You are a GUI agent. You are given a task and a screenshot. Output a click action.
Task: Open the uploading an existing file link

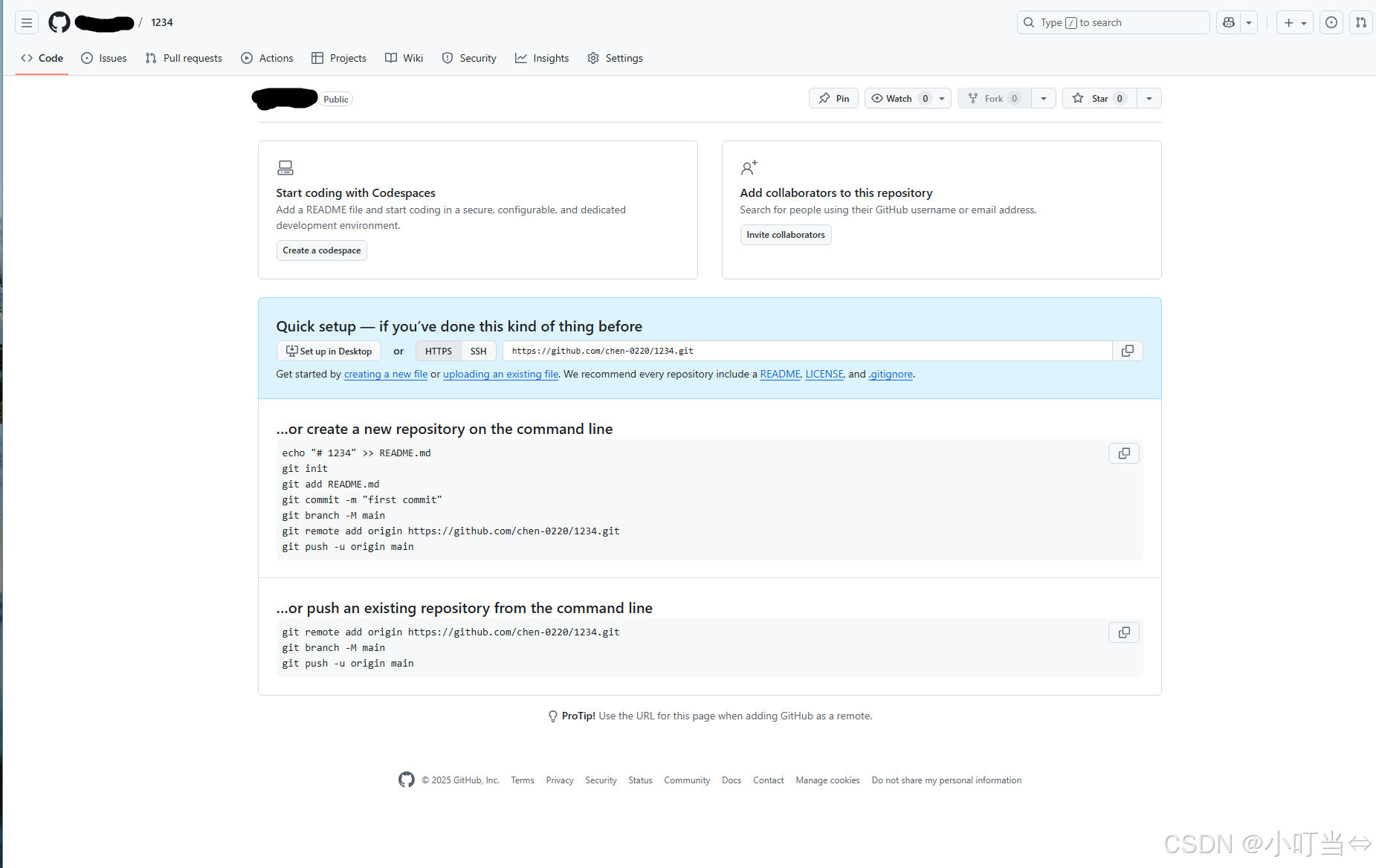[501, 374]
